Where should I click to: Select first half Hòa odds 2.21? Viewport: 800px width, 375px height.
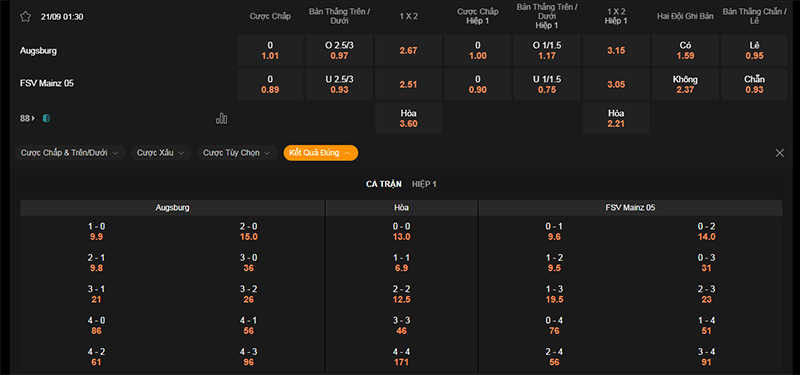[616, 118]
